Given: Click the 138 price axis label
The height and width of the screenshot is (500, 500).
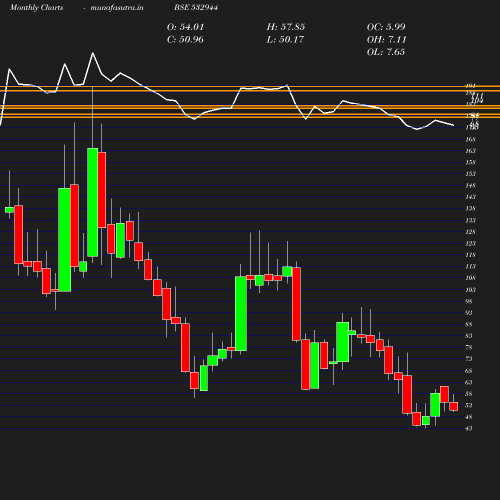Looking at the screenshot, I should point(470,209).
